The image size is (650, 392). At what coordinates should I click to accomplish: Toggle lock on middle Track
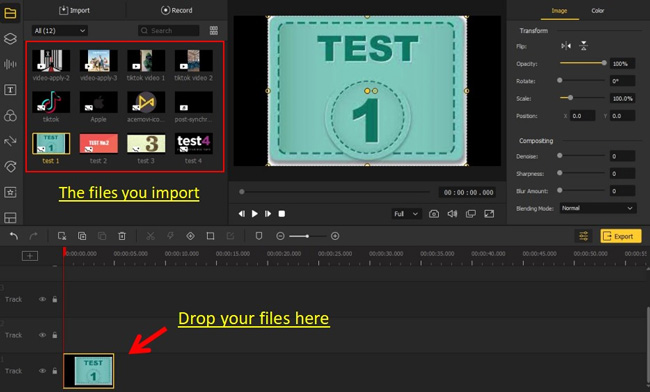click(x=55, y=335)
